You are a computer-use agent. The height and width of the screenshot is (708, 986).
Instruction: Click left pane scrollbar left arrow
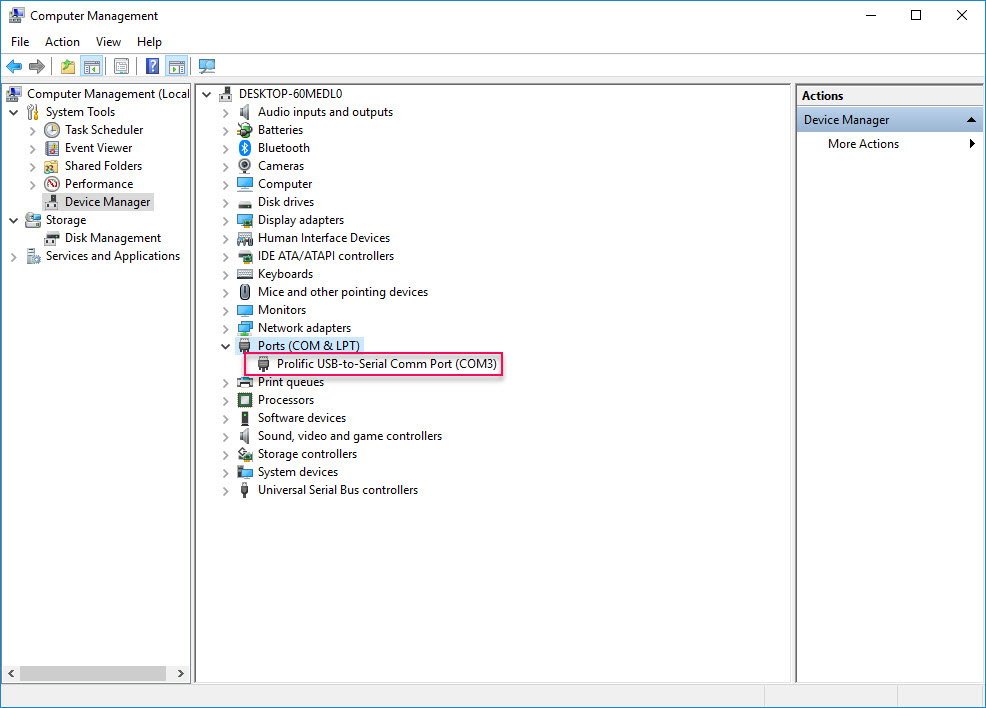pyautogui.click(x=11, y=673)
